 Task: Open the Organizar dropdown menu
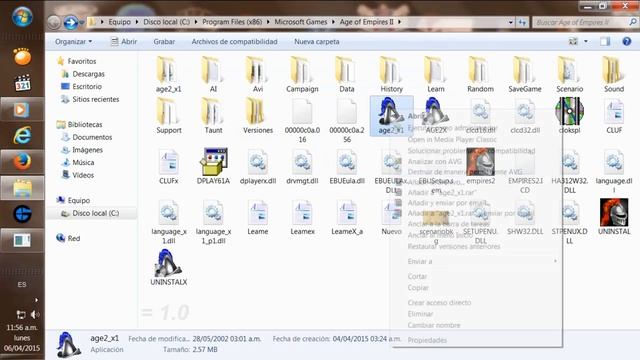click(x=73, y=42)
